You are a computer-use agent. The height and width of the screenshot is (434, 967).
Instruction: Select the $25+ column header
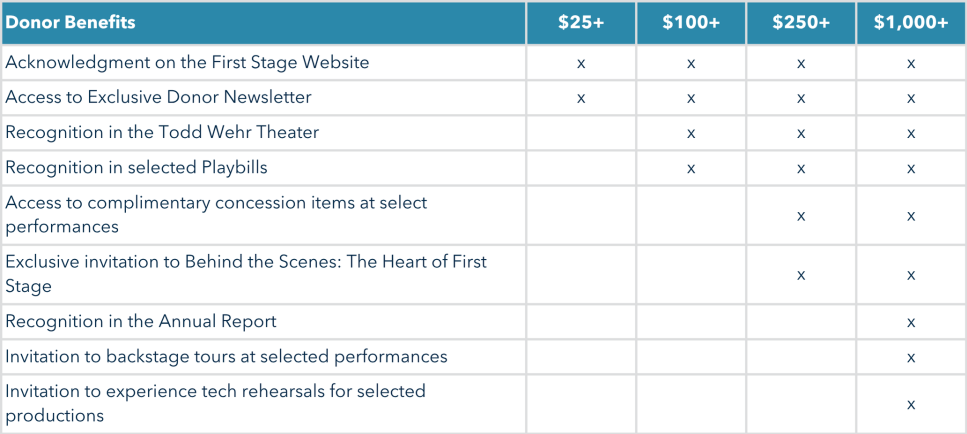click(x=581, y=22)
